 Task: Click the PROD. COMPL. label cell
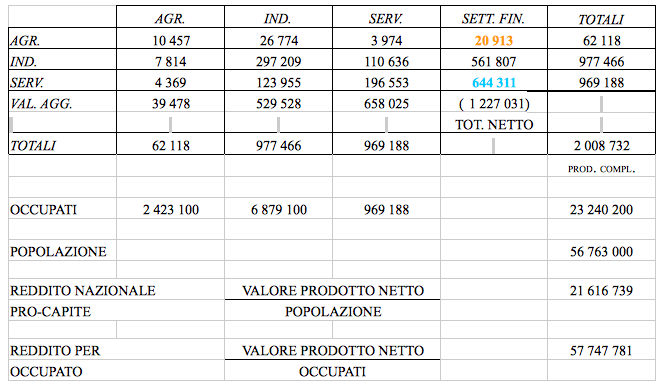click(601, 169)
